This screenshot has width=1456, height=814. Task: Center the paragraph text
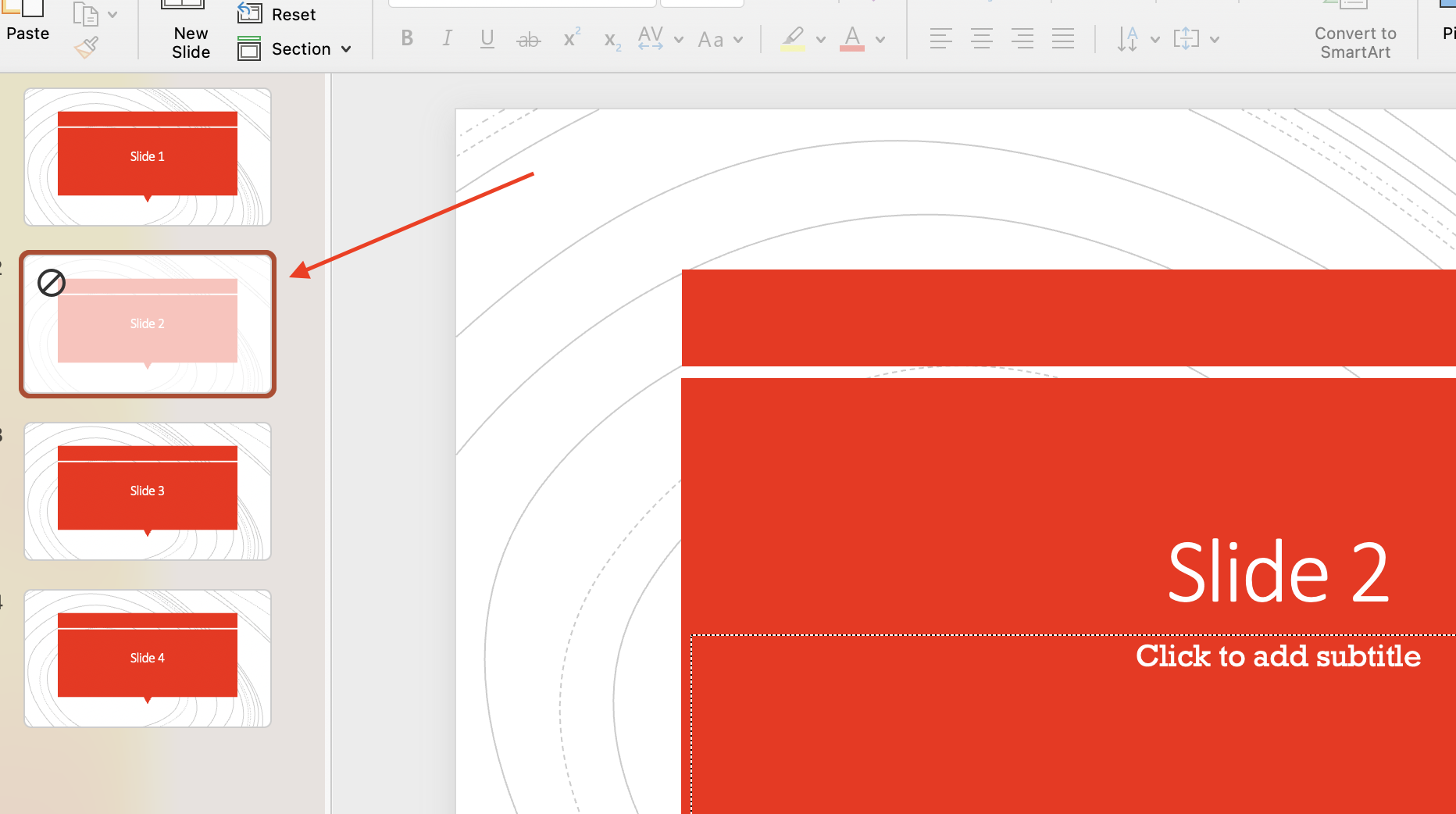click(x=982, y=38)
